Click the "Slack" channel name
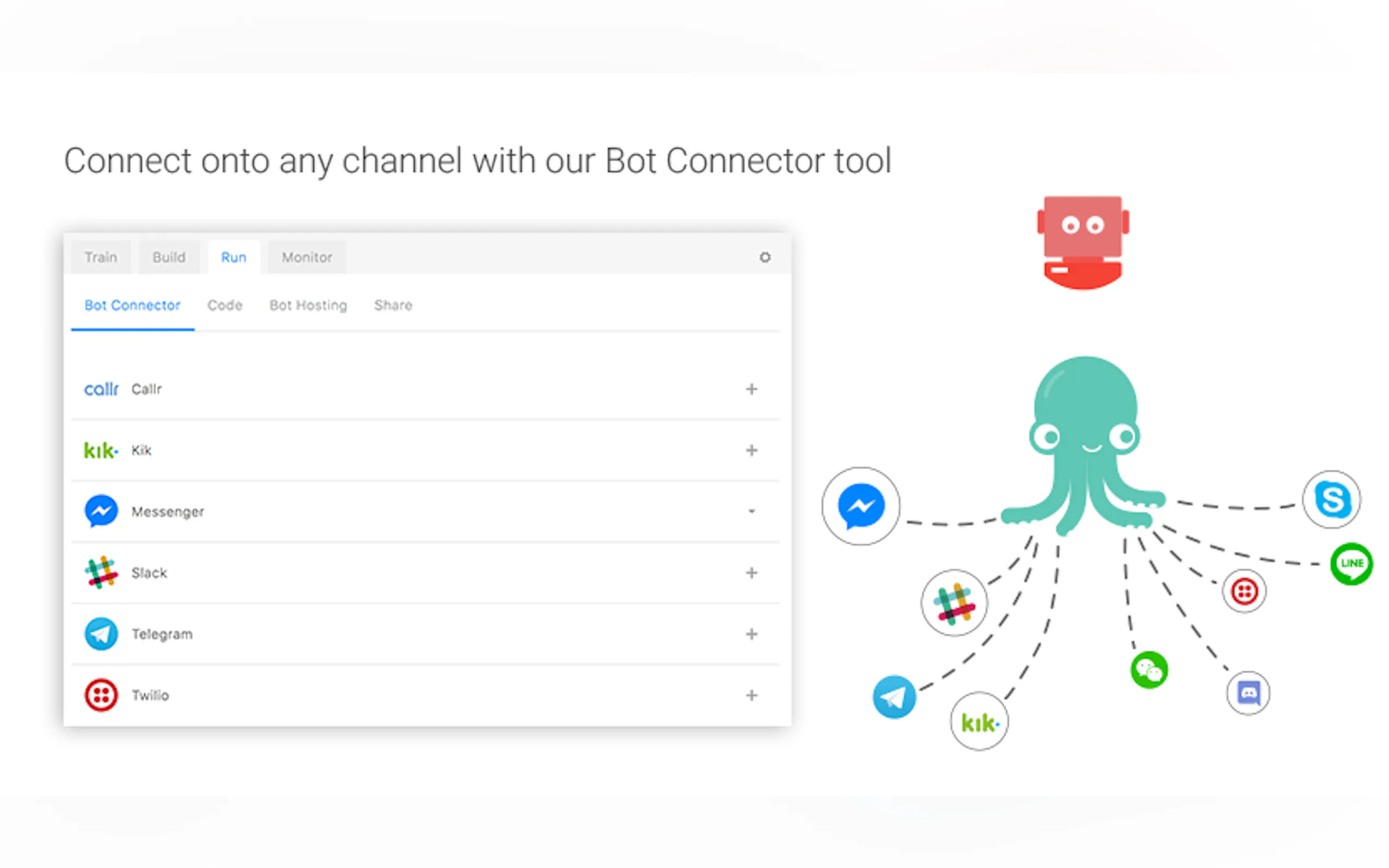Viewport: 1389px width, 868px height. tap(149, 573)
